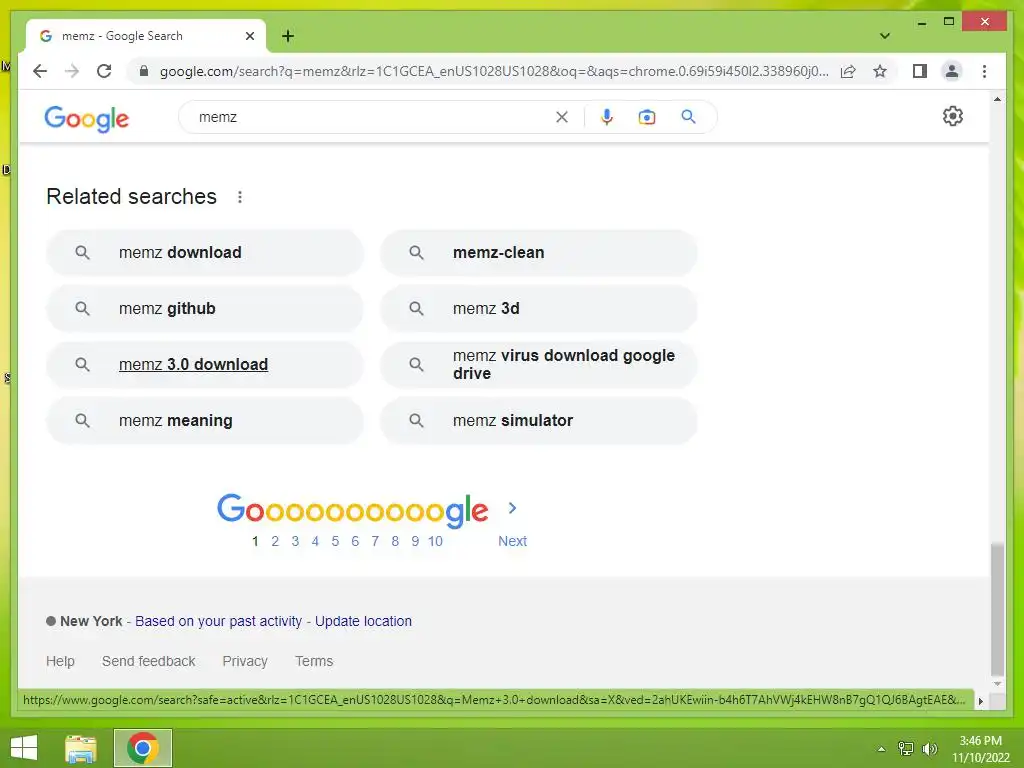Clear the search box with the X
This screenshot has height=768, width=1024.
(562, 117)
